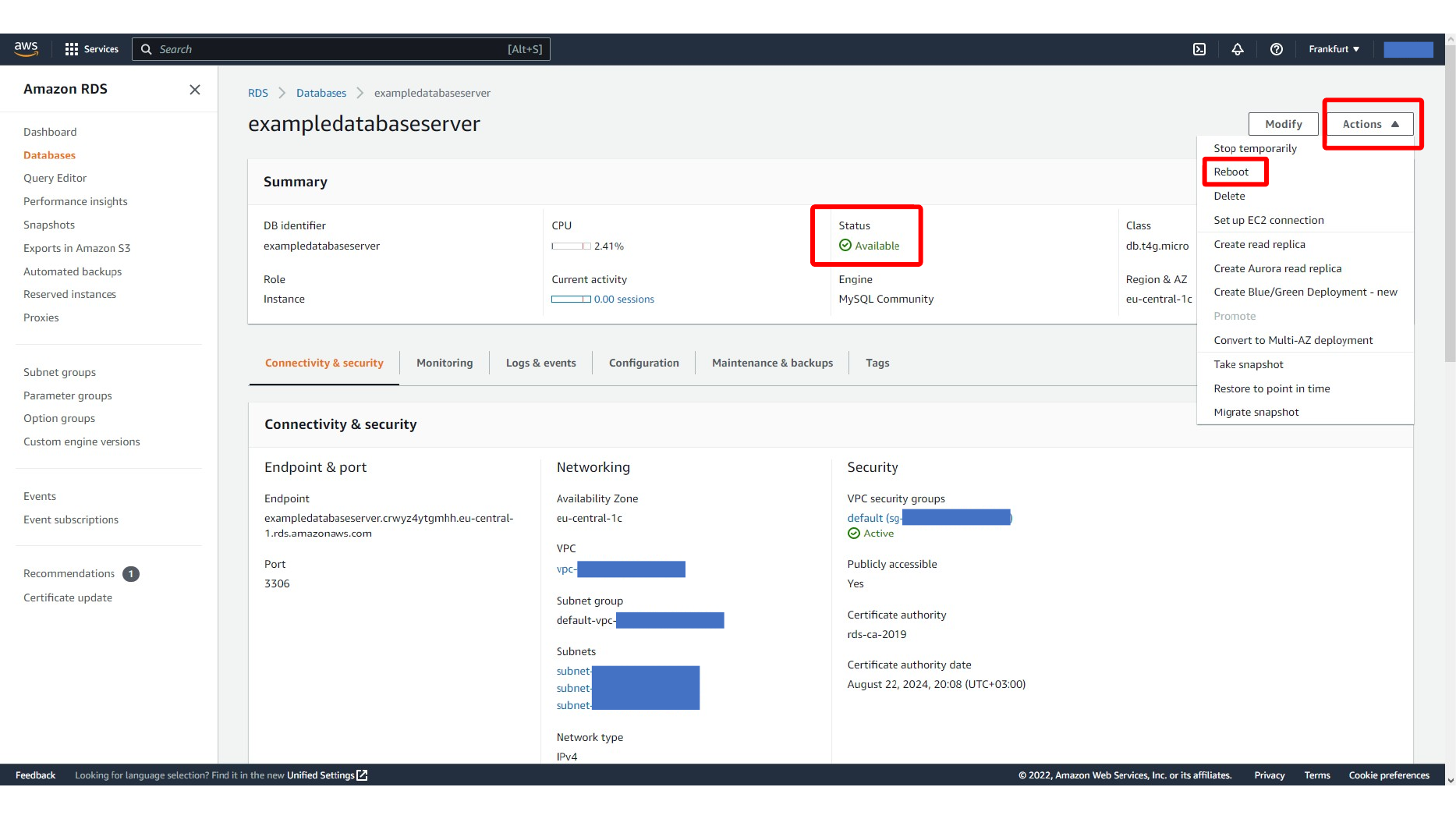The image size is (1456, 819).
Task: Open Performance insights in the sidebar
Action: tap(75, 201)
